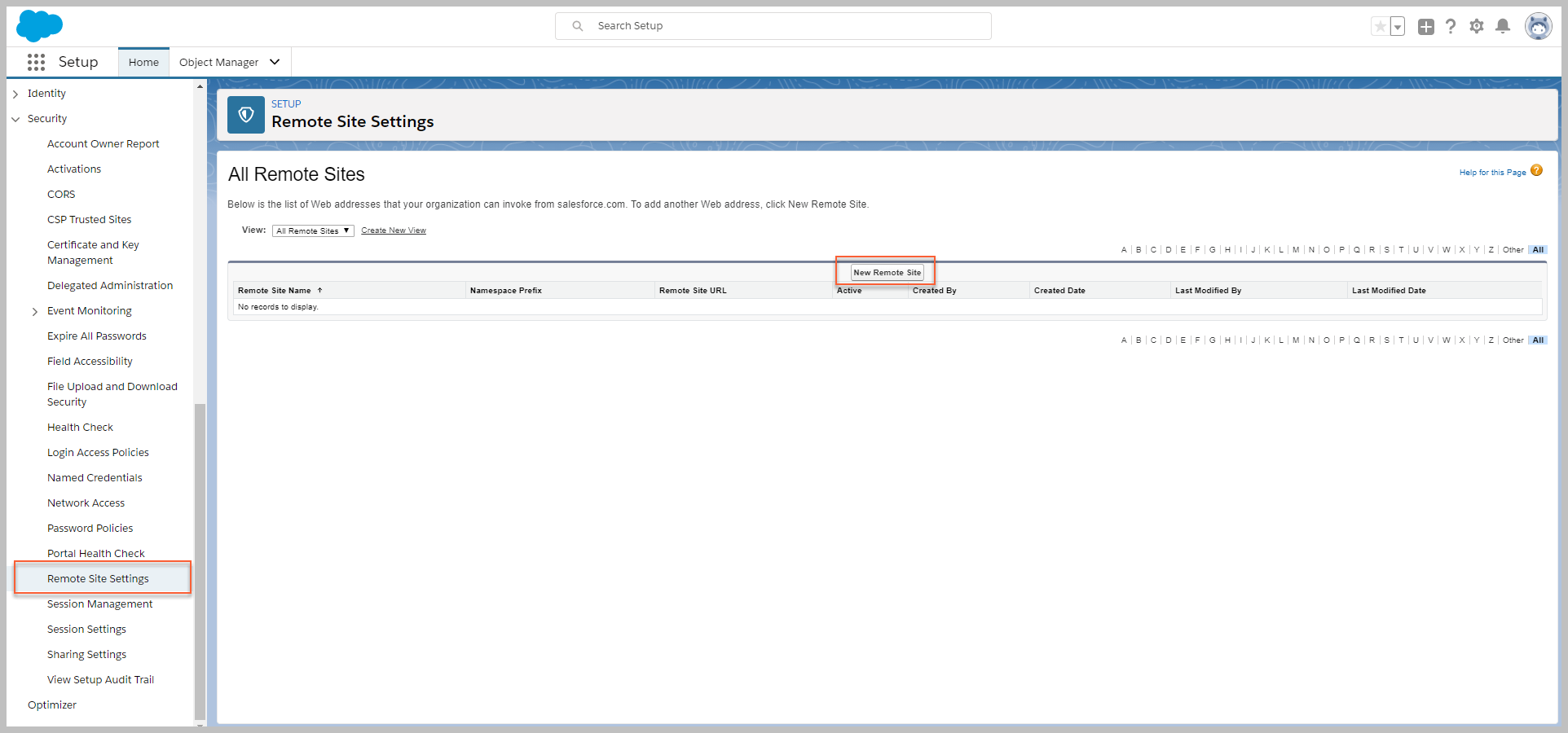Open the help question mark icon
This screenshot has width=1568, height=733.
[1451, 27]
